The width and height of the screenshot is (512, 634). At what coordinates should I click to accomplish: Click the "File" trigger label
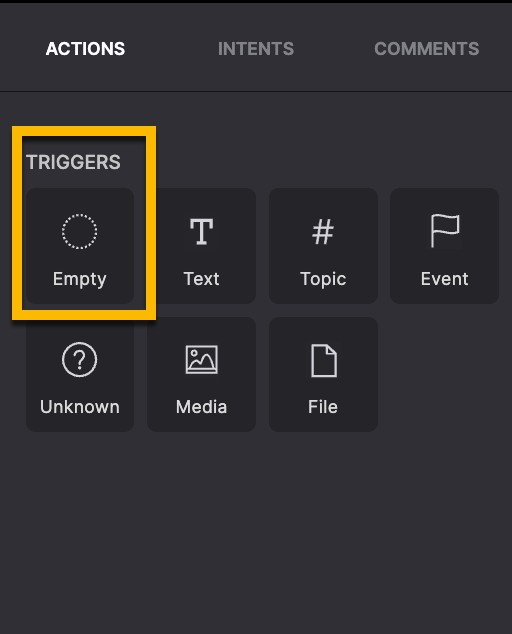click(x=323, y=407)
